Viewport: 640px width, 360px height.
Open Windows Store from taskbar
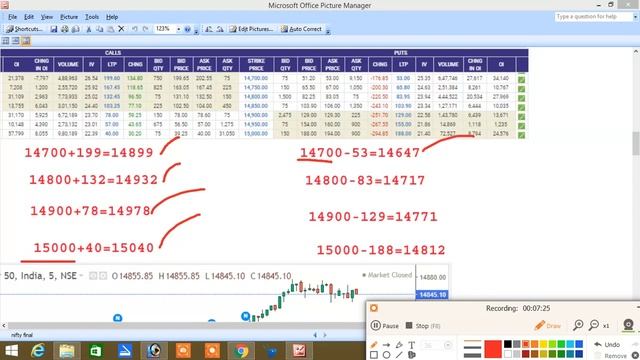tap(96, 351)
